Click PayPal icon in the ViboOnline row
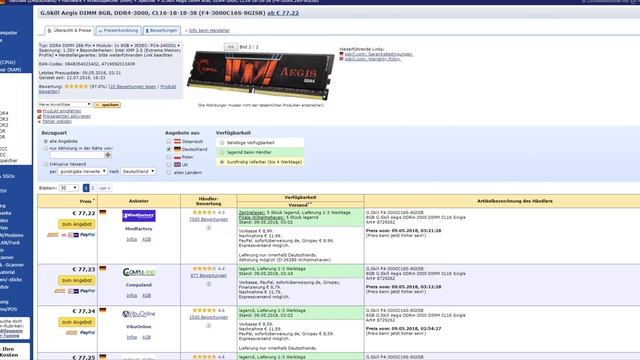Screen dimensions: 640x360 pyautogui.click(x=87, y=333)
